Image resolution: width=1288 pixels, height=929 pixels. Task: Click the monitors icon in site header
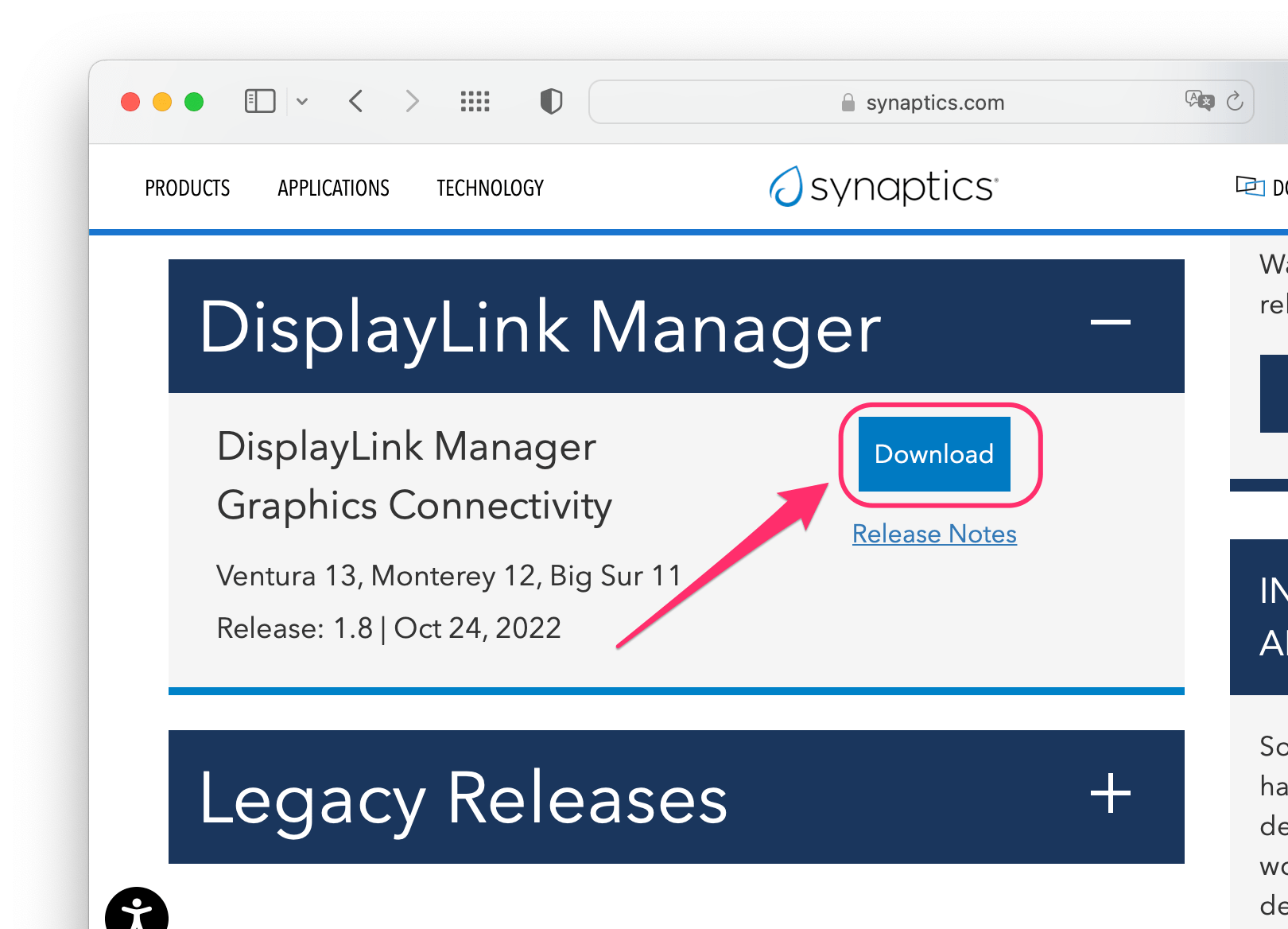[x=1250, y=186]
